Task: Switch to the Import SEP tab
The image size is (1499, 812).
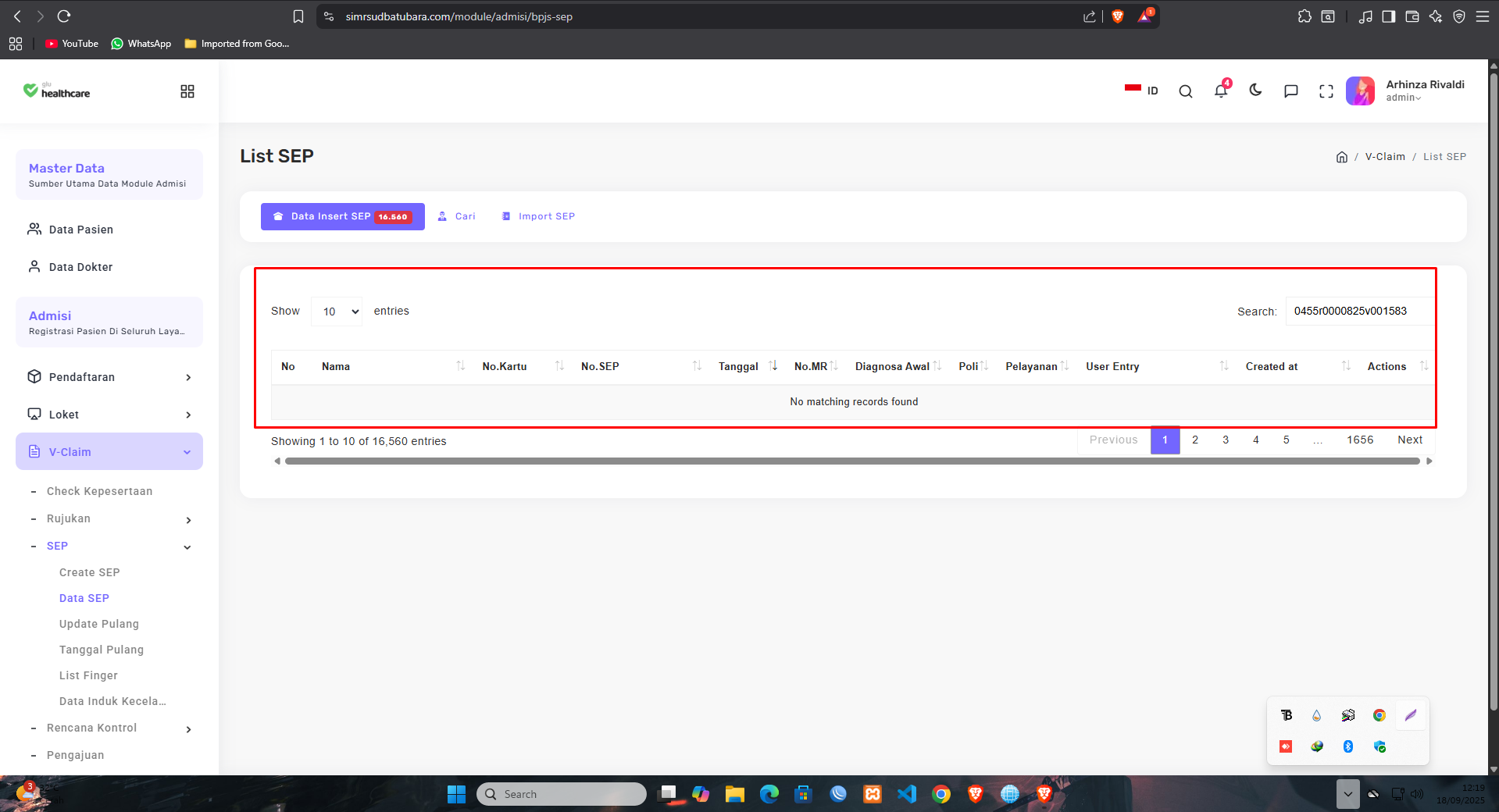Action: [x=538, y=216]
